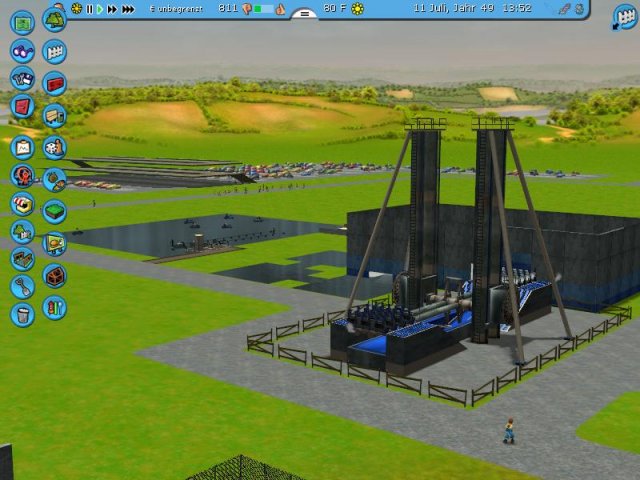Open shops and stalls icon
This screenshot has height=480, width=640.
click(22, 204)
